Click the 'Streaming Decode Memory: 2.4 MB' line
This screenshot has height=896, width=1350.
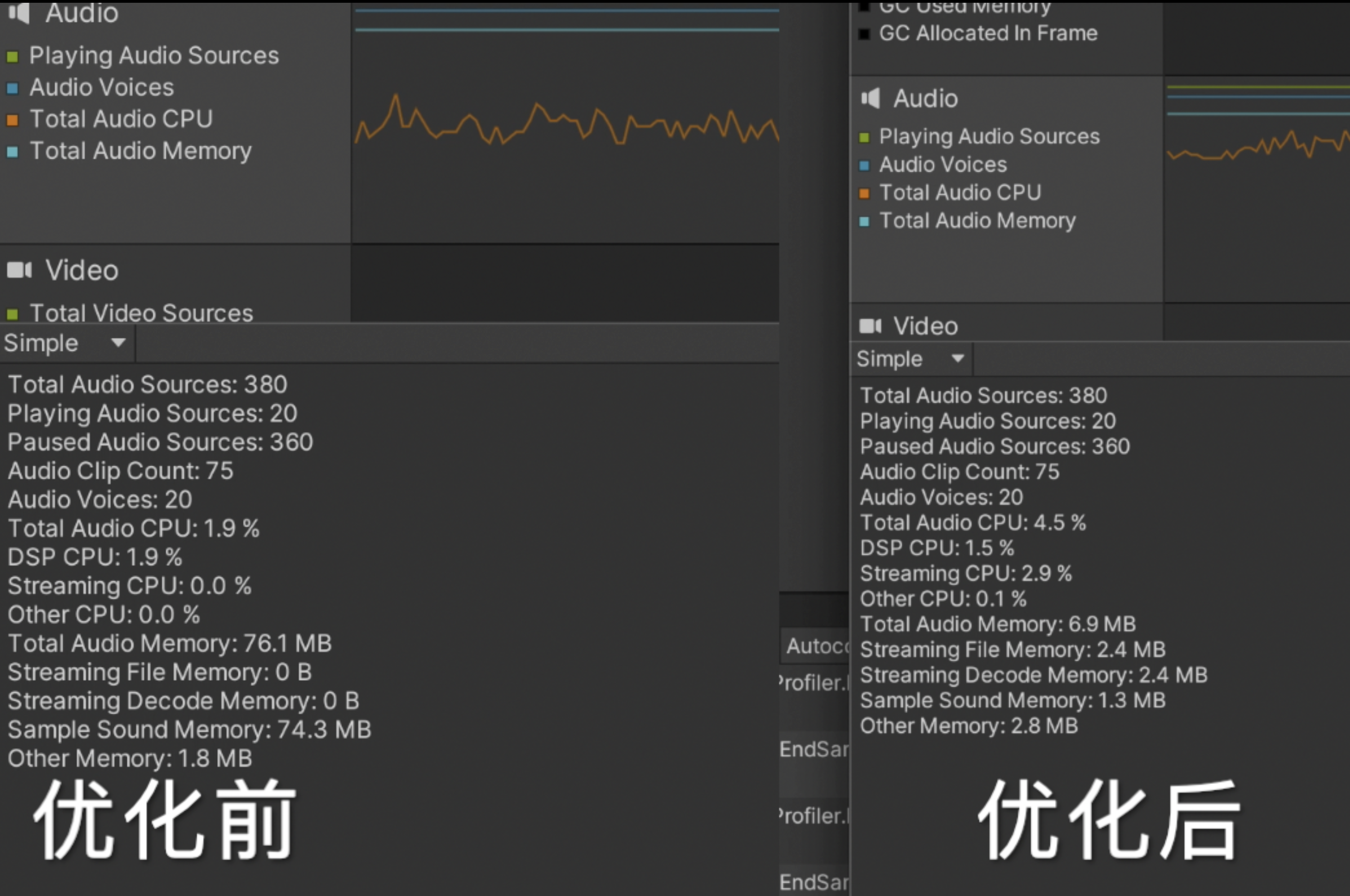coord(1034,675)
